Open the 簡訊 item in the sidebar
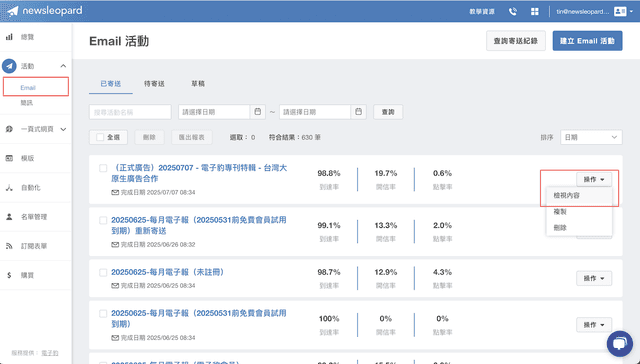 pos(27,103)
